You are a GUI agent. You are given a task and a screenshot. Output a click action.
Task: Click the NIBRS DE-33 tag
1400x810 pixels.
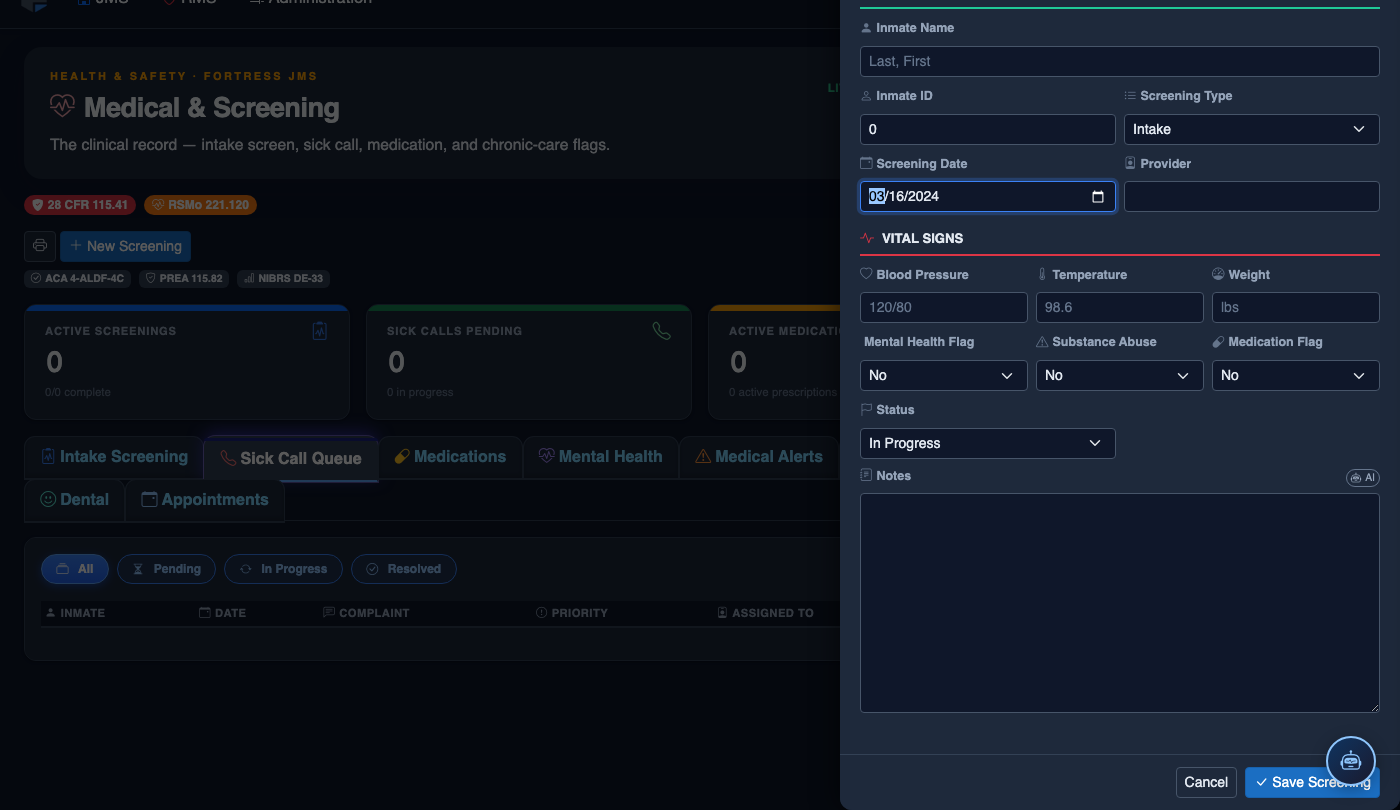tap(283, 279)
